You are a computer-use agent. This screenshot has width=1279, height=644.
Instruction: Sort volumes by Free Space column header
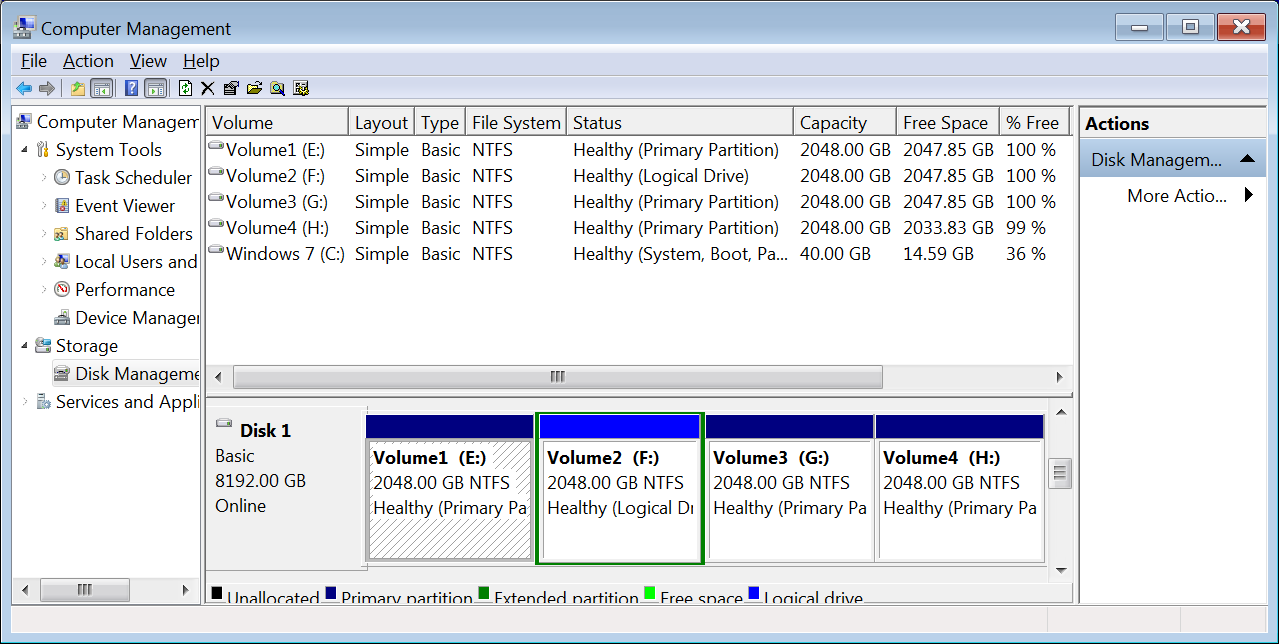click(945, 123)
